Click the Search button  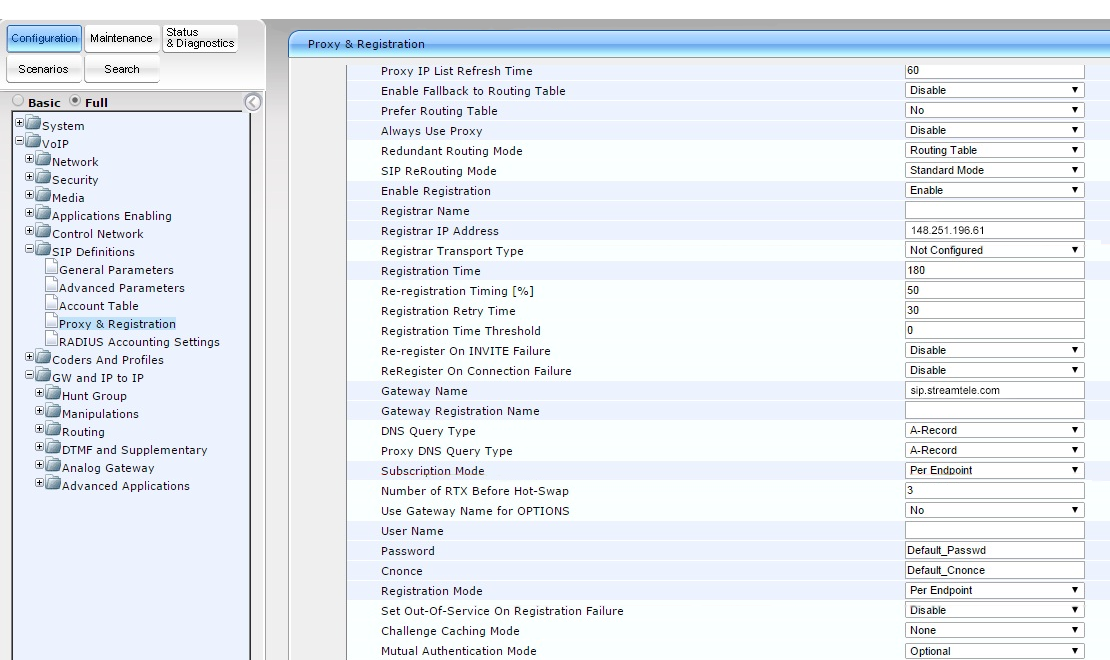pyautogui.click(x=121, y=69)
